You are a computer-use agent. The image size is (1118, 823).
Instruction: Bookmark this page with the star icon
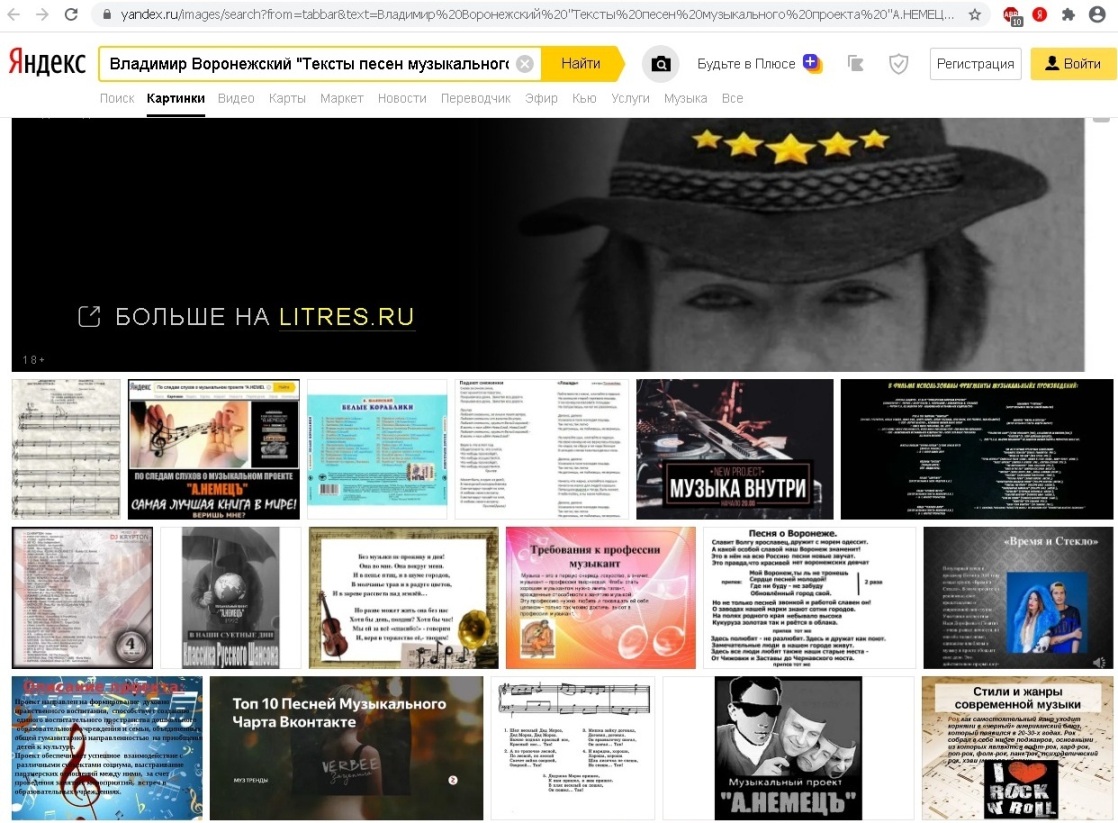tap(975, 14)
